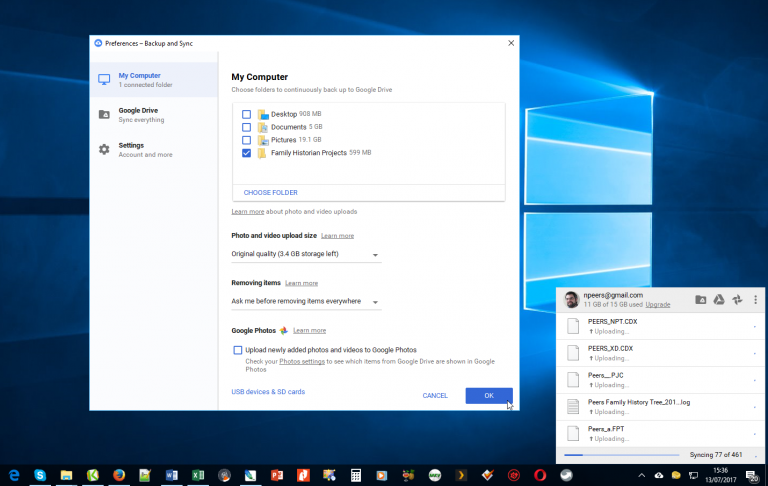Open Google Photos pinwheel icon in popup
768x486 pixels.
737,299
